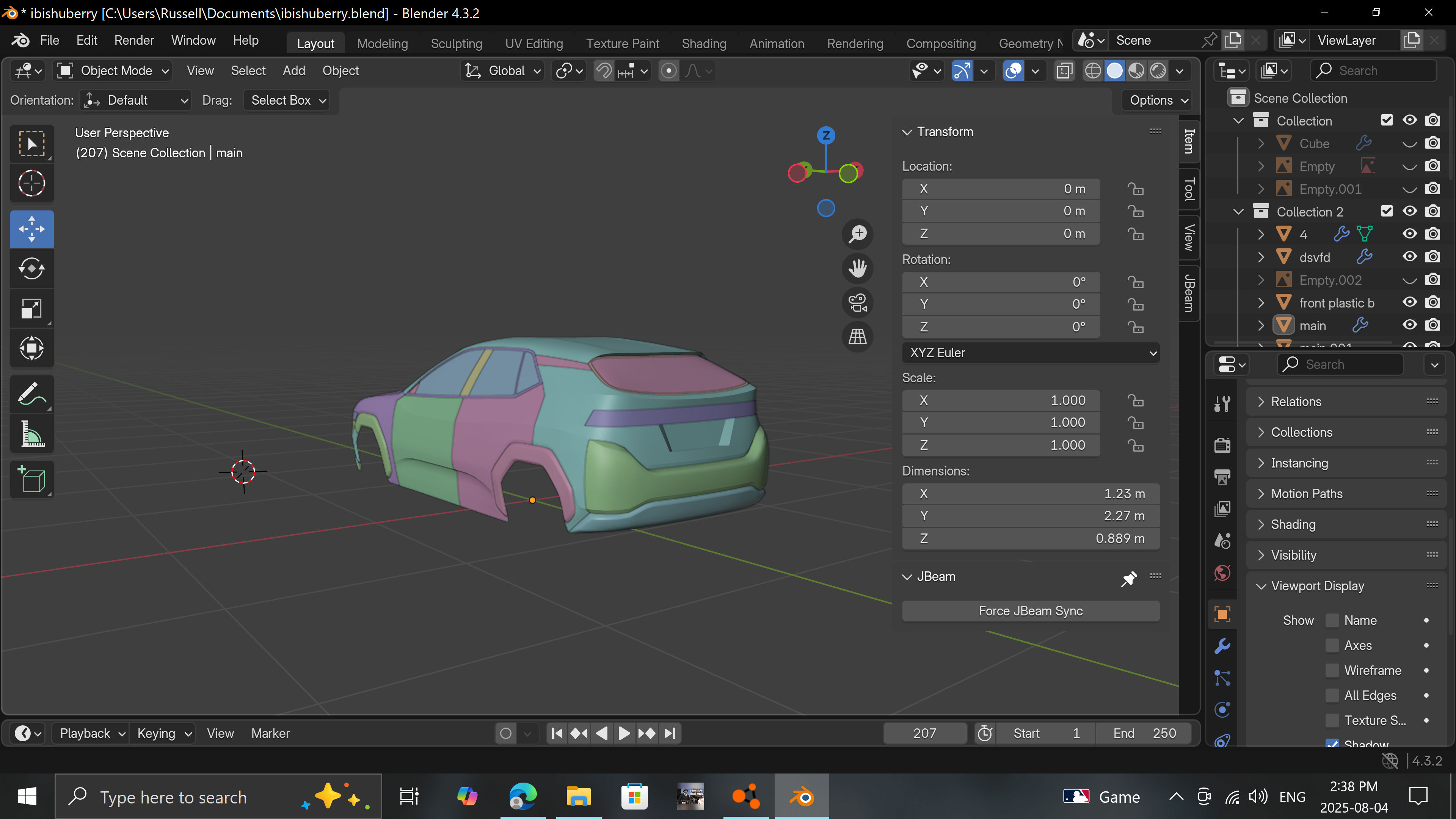Select the Cursor tool
Image resolution: width=1456 pixels, height=819 pixels.
[31, 183]
